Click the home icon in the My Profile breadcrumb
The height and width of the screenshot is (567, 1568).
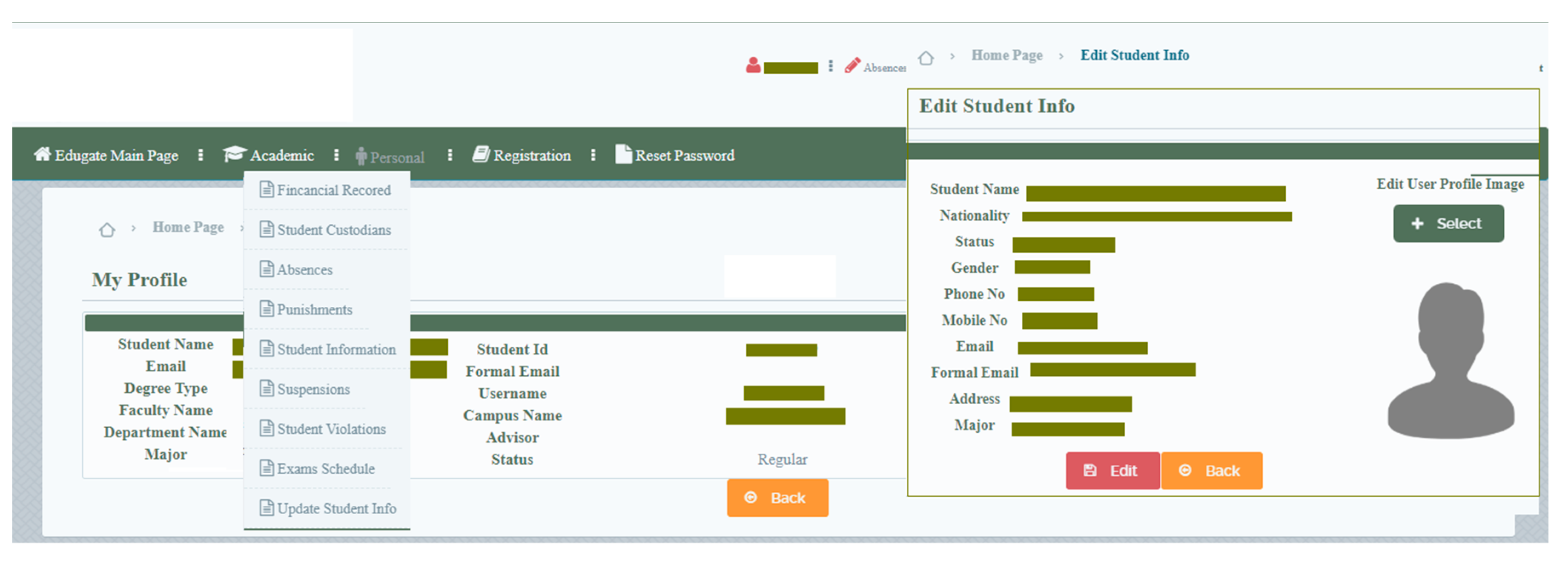107,230
